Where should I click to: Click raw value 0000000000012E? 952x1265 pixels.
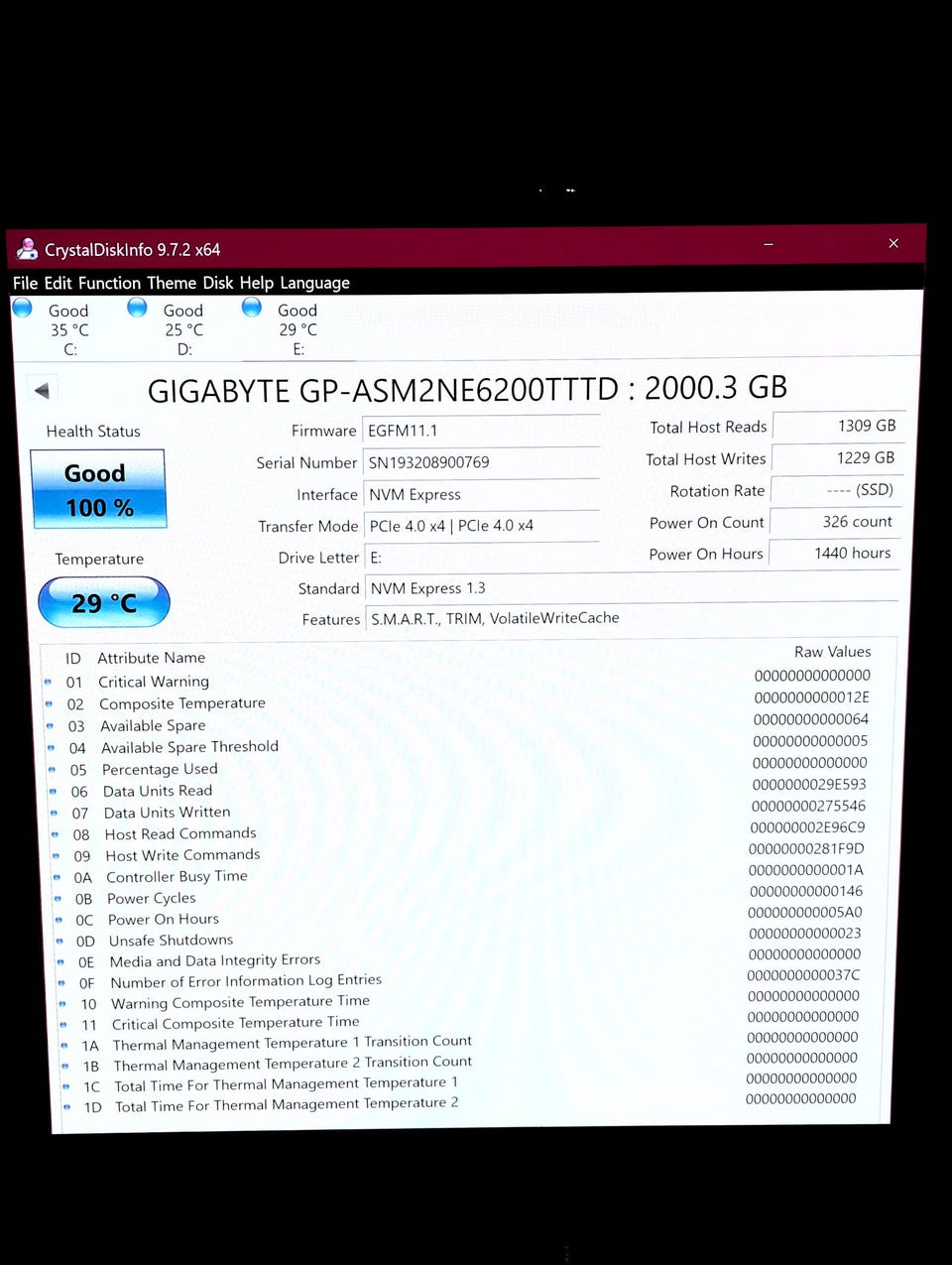[811, 697]
